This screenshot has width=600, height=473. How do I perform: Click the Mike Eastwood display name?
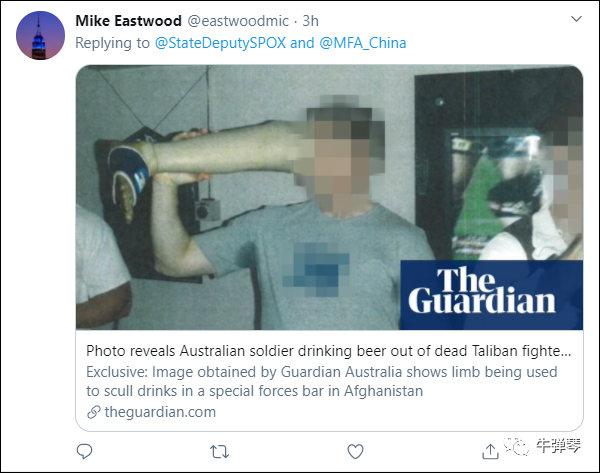[x=129, y=21]
